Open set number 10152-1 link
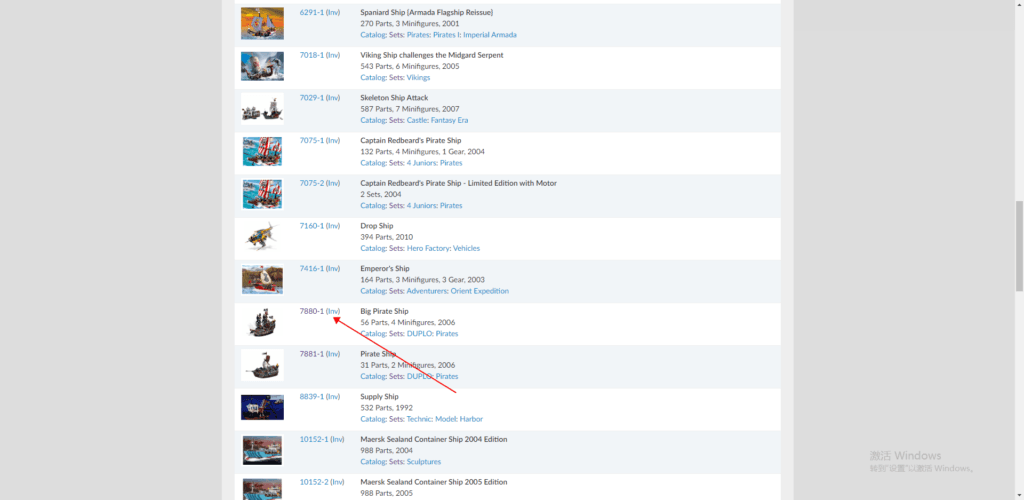Viewport: 1024px width, 500px height. pos(313,439)
